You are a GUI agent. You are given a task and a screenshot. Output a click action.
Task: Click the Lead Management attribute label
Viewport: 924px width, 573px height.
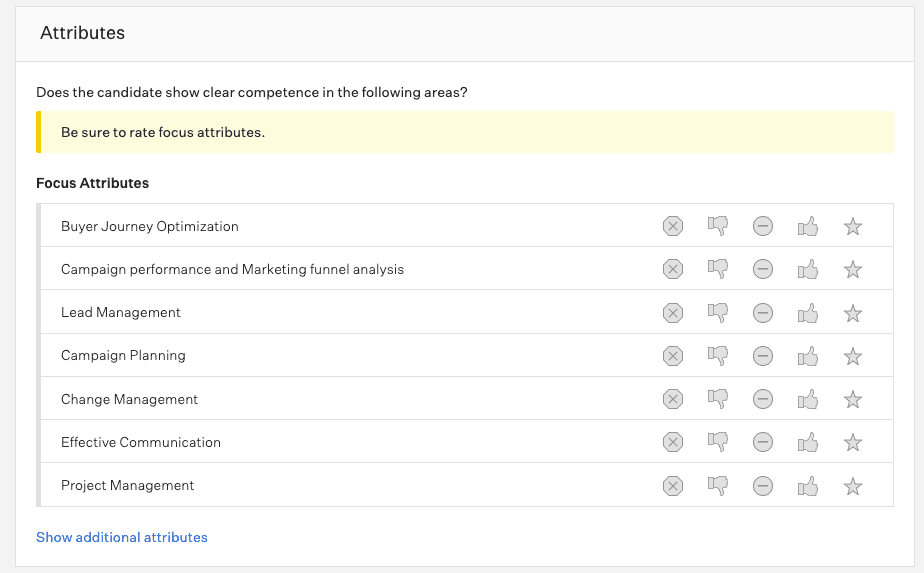pos(121,313)
